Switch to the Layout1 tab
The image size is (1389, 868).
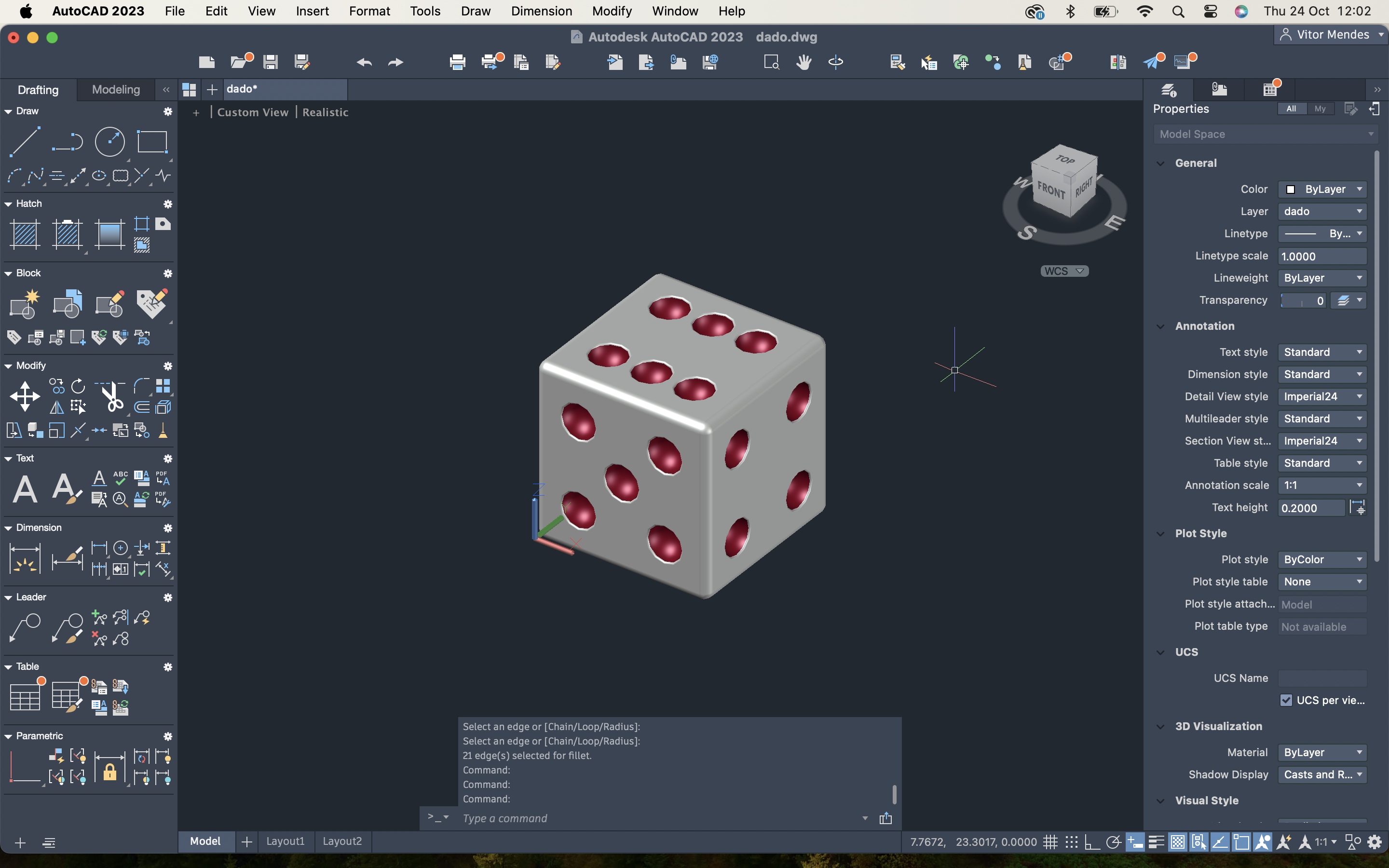tap(285, 841)
